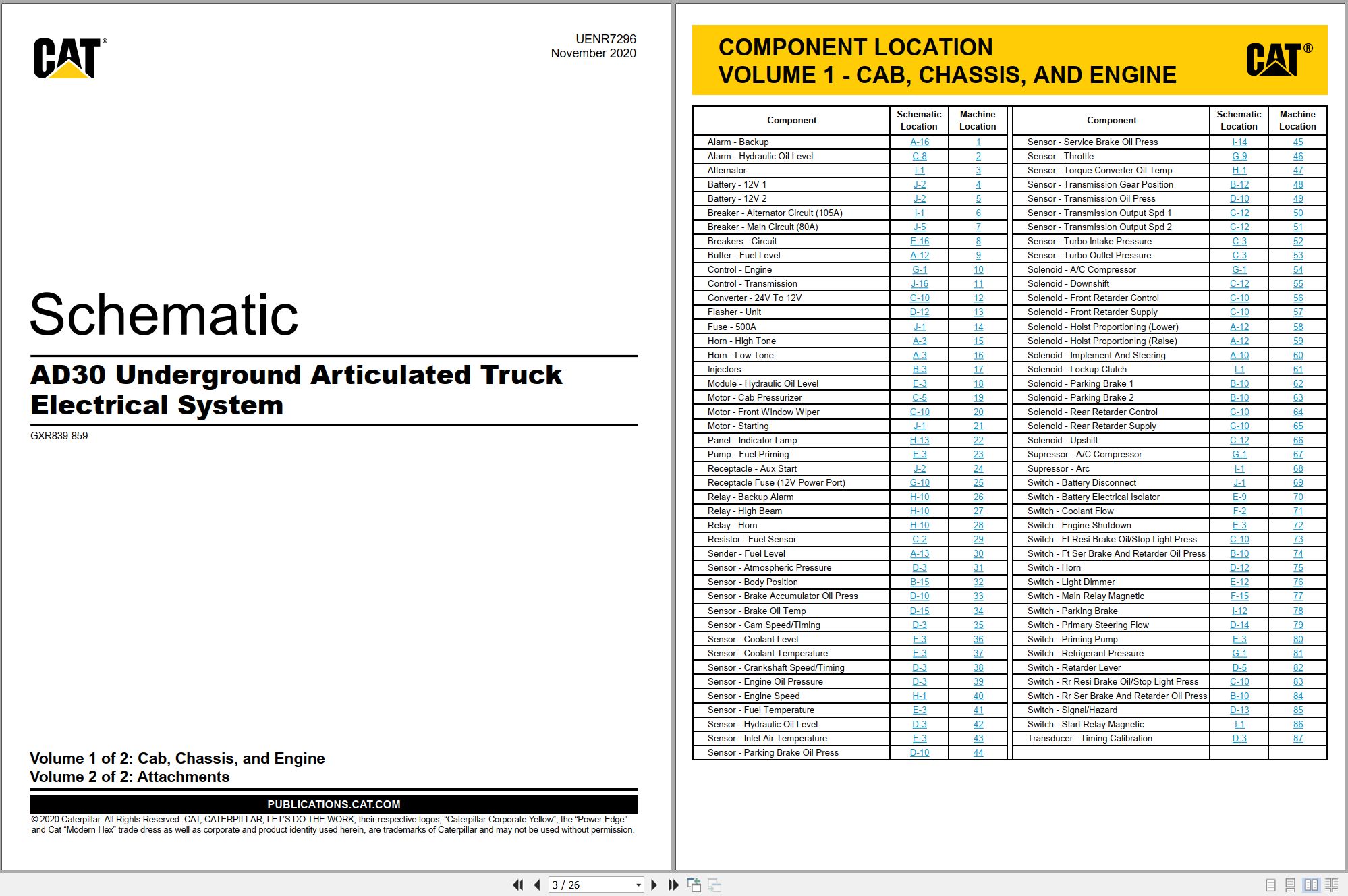Open schematic link D-14 for Primary Steering Flow
This screenshot has width=1348, height=896.
[x=1239, y=625]
